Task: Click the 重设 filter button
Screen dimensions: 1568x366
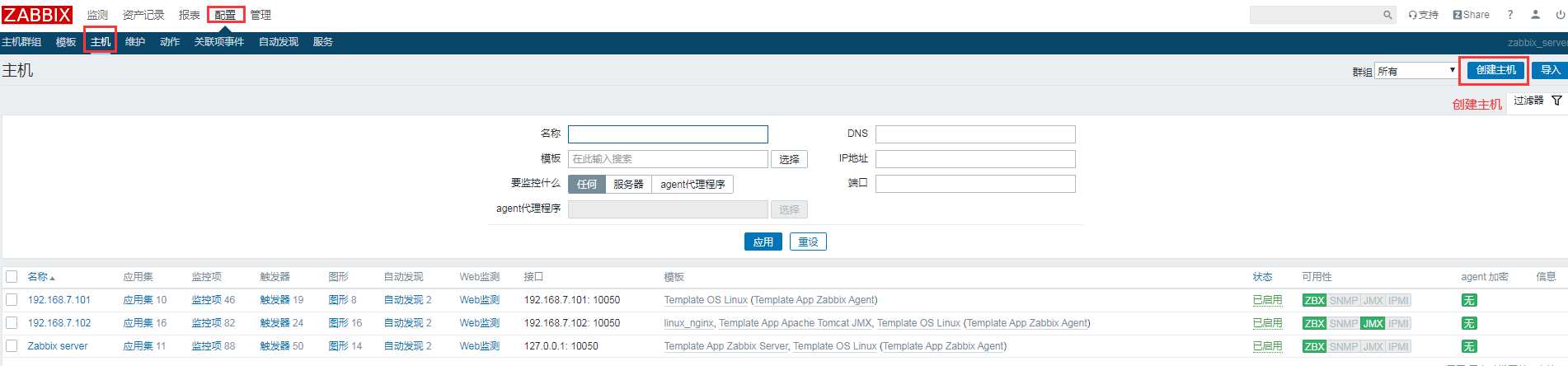Action: (808, 242)
